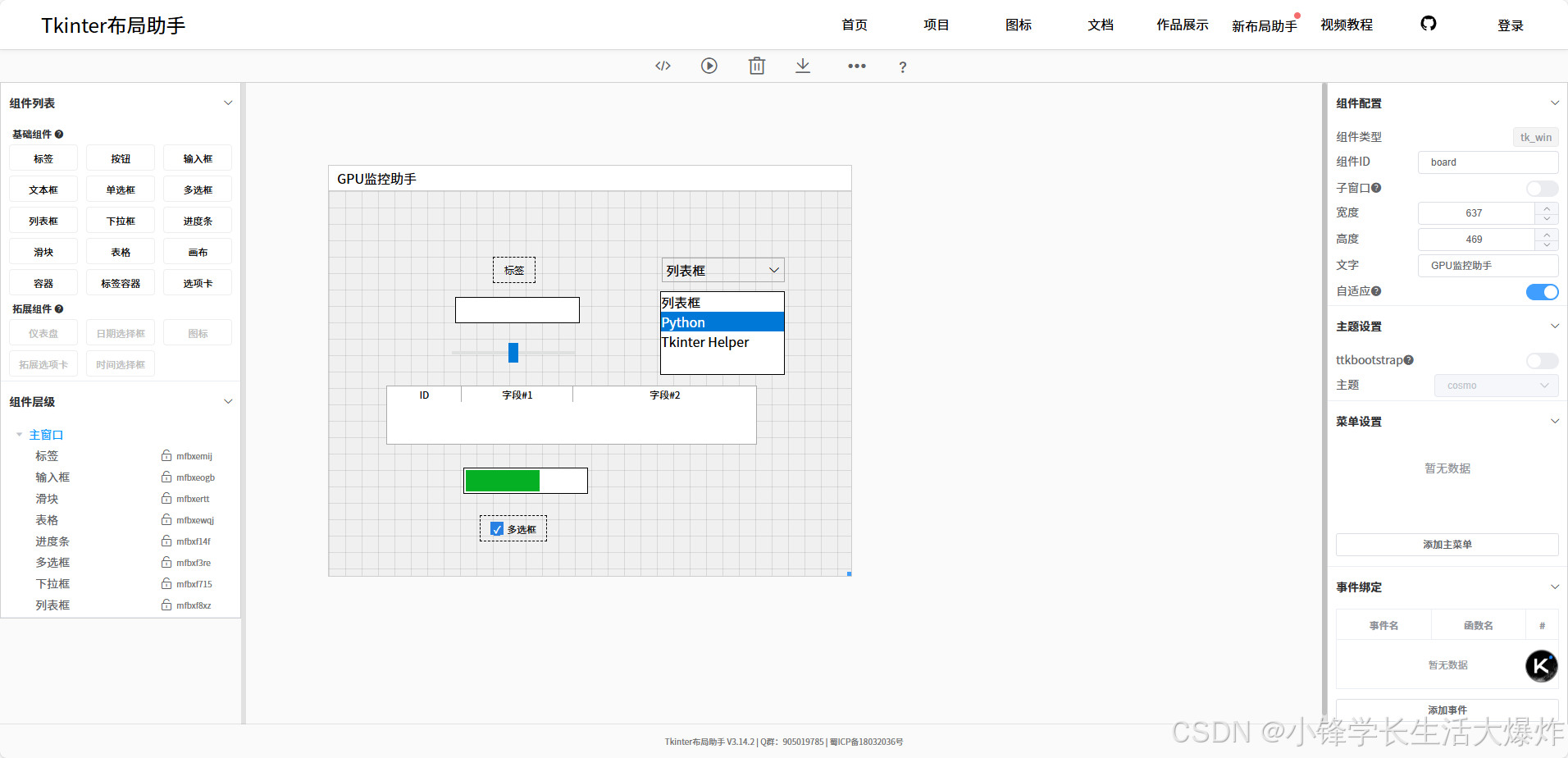The width and height of the screenshot is (1568, 758).
Task: Select 输入框 in the hierarchy tree
Action: pyautogui.click(x=52, y=477)
